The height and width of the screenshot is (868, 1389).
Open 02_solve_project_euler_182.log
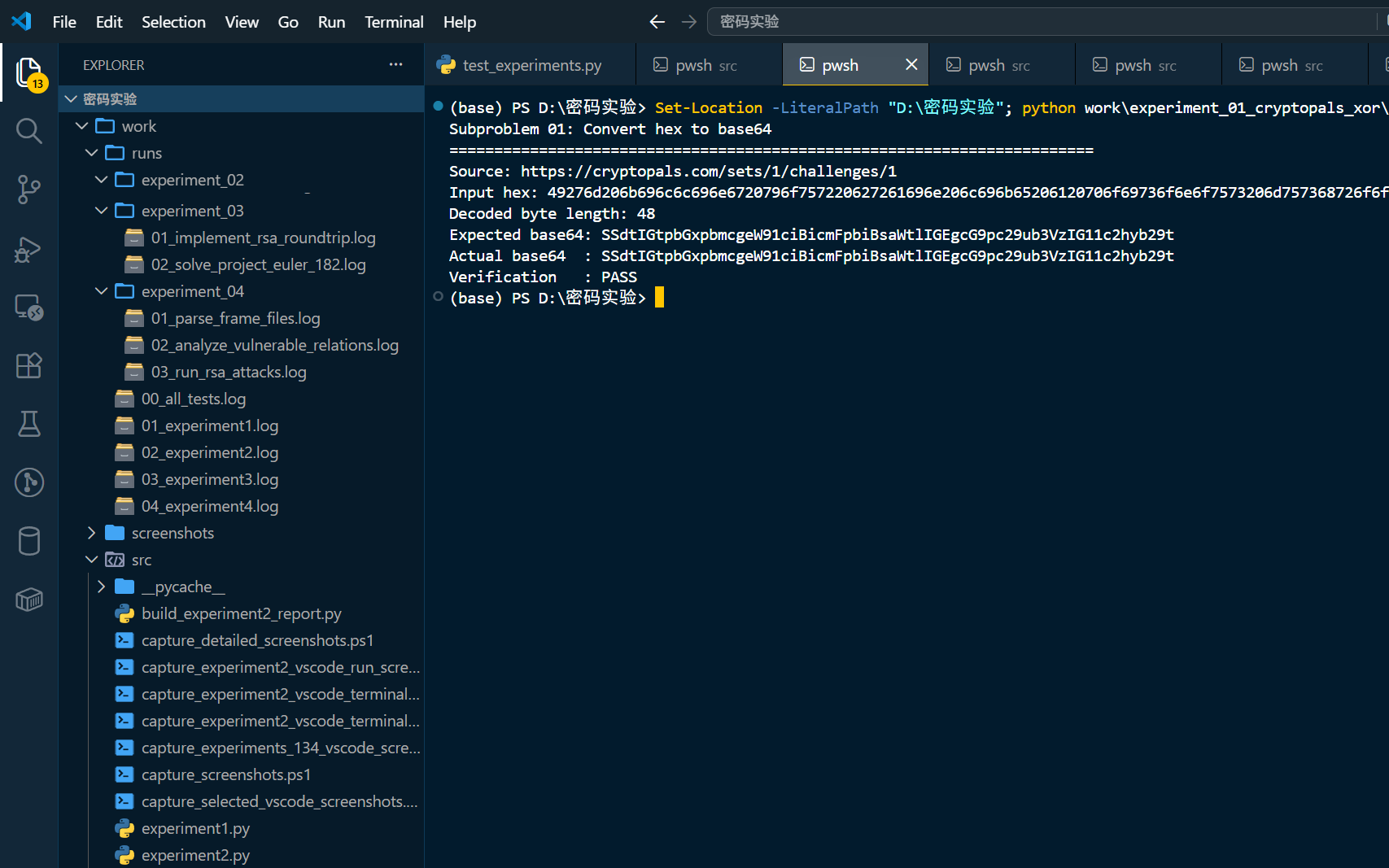click(258, 264)
